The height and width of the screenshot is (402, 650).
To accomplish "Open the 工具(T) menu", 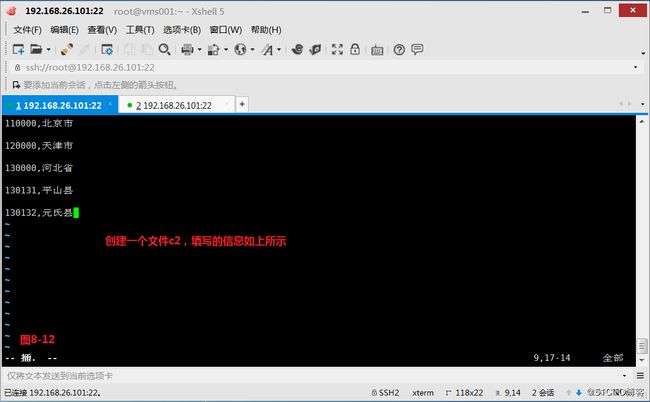I will click(x=140, y=30).
